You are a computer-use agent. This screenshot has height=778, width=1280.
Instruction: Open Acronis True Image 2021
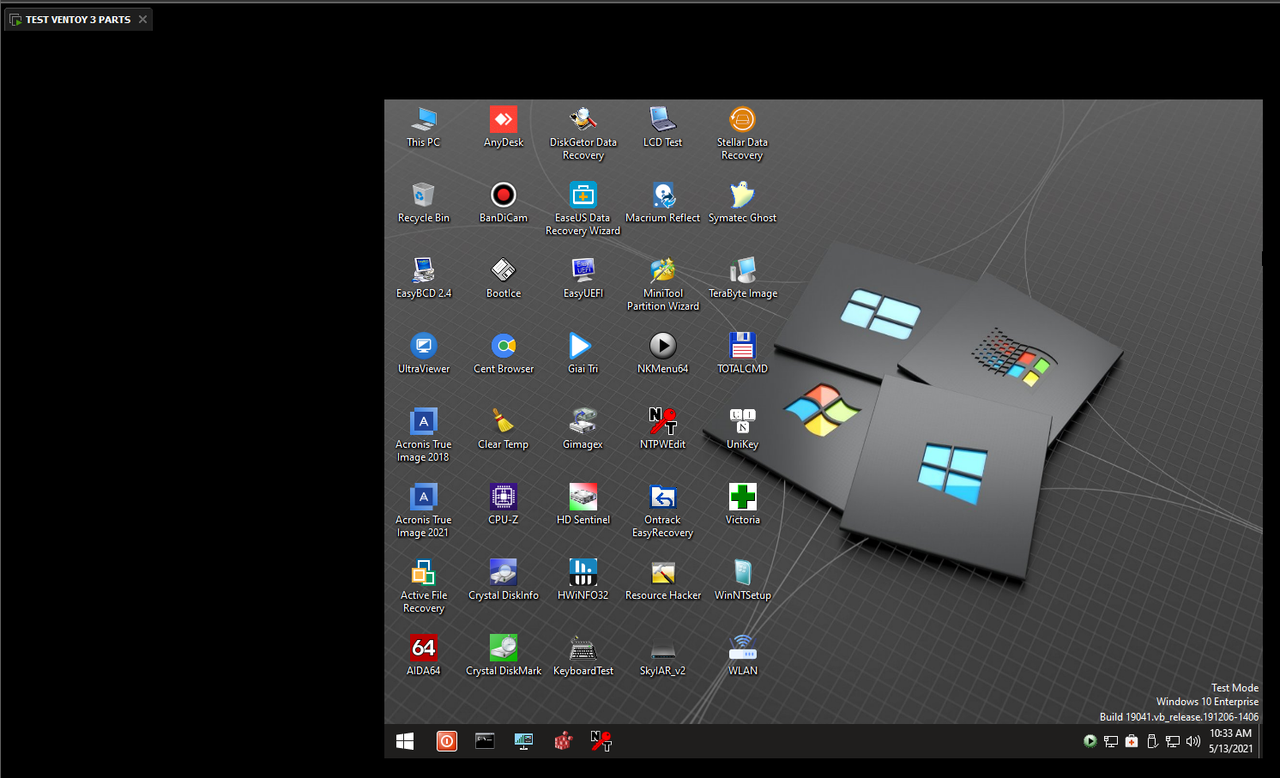coord(423,510)
